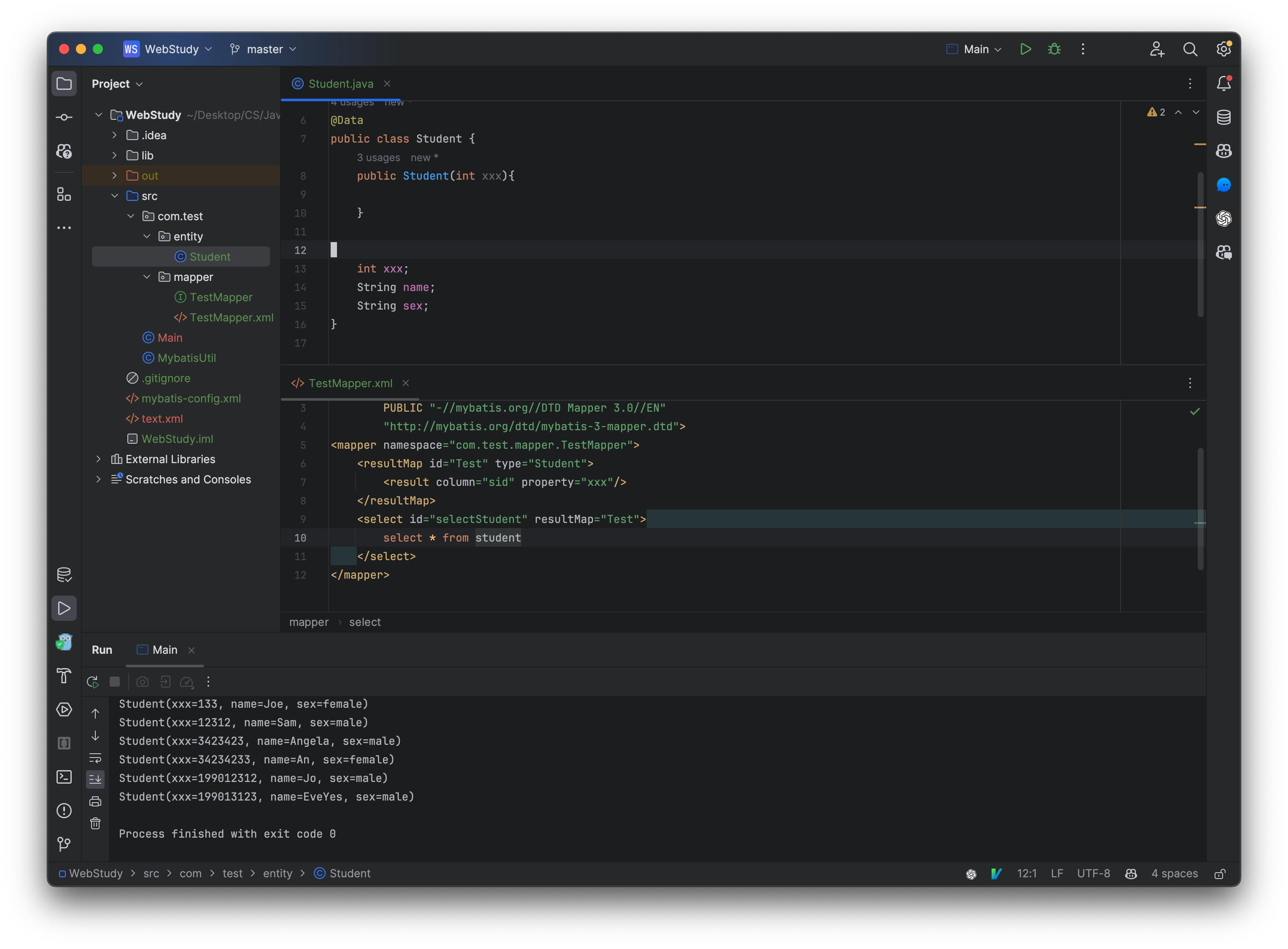Open the Problems tool window

[65, 811]
